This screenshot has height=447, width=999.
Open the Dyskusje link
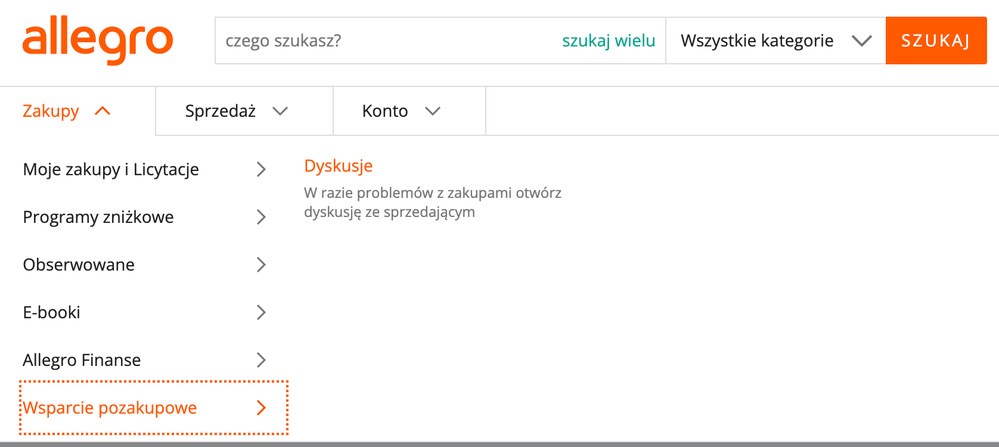point(338,166)
